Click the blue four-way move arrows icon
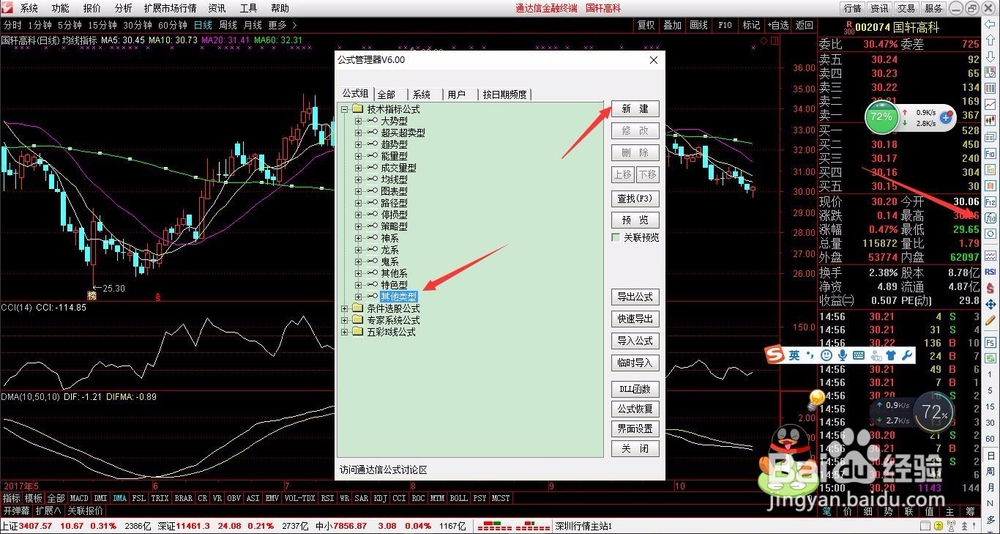Screen dimensions: 1000x534 [x=990, y=304]
